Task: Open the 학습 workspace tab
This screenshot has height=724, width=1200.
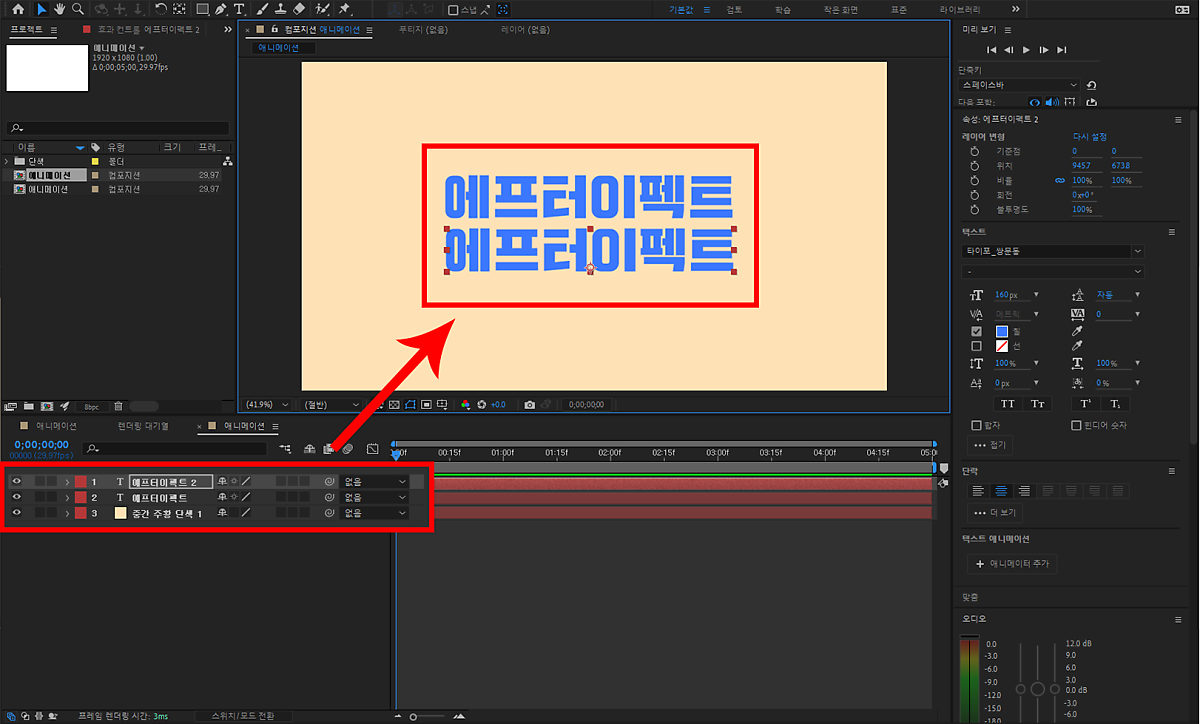Action: tap(782, 9)
